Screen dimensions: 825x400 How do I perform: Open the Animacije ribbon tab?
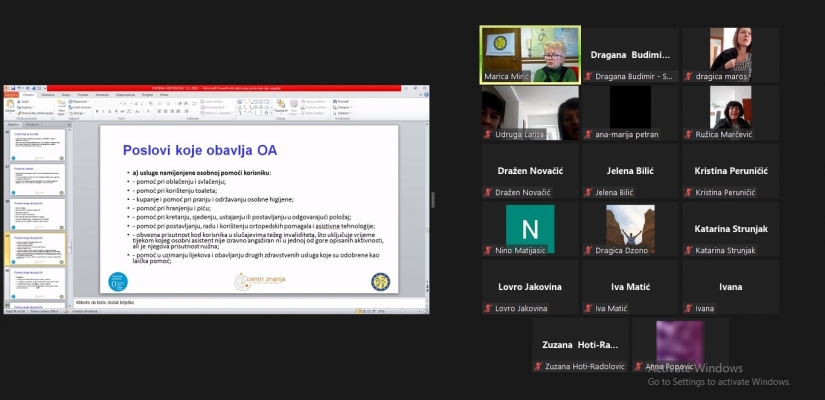tap(102, 94)
